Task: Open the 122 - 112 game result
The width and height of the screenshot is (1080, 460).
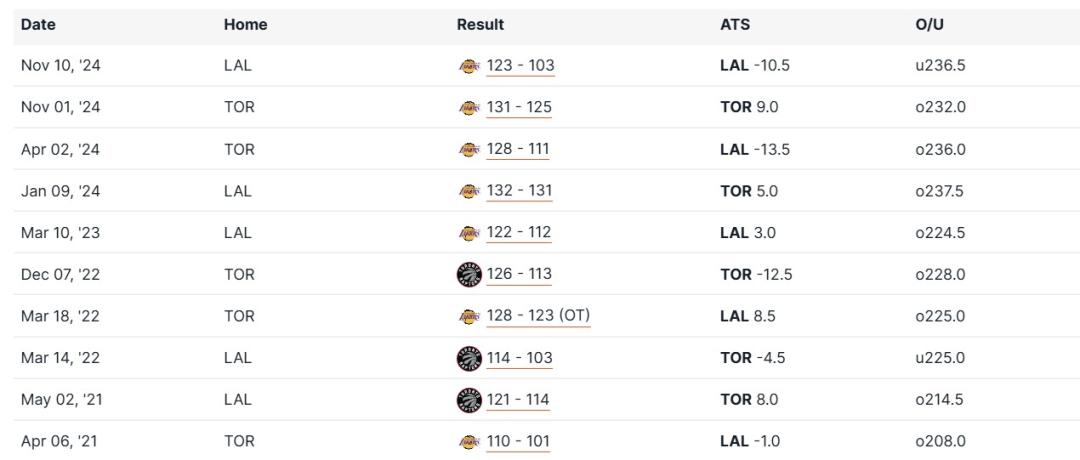Action: [519, 233]
